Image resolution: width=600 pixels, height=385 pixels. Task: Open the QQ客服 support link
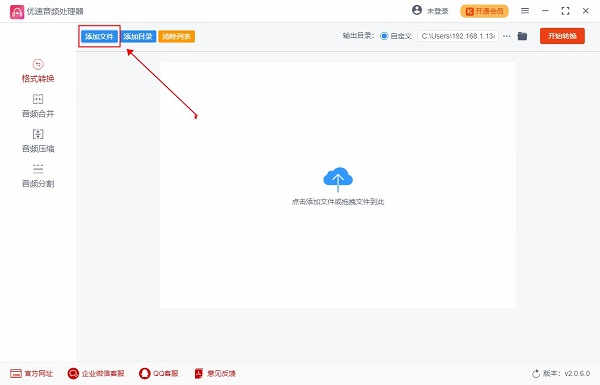(x=159, y=373)
